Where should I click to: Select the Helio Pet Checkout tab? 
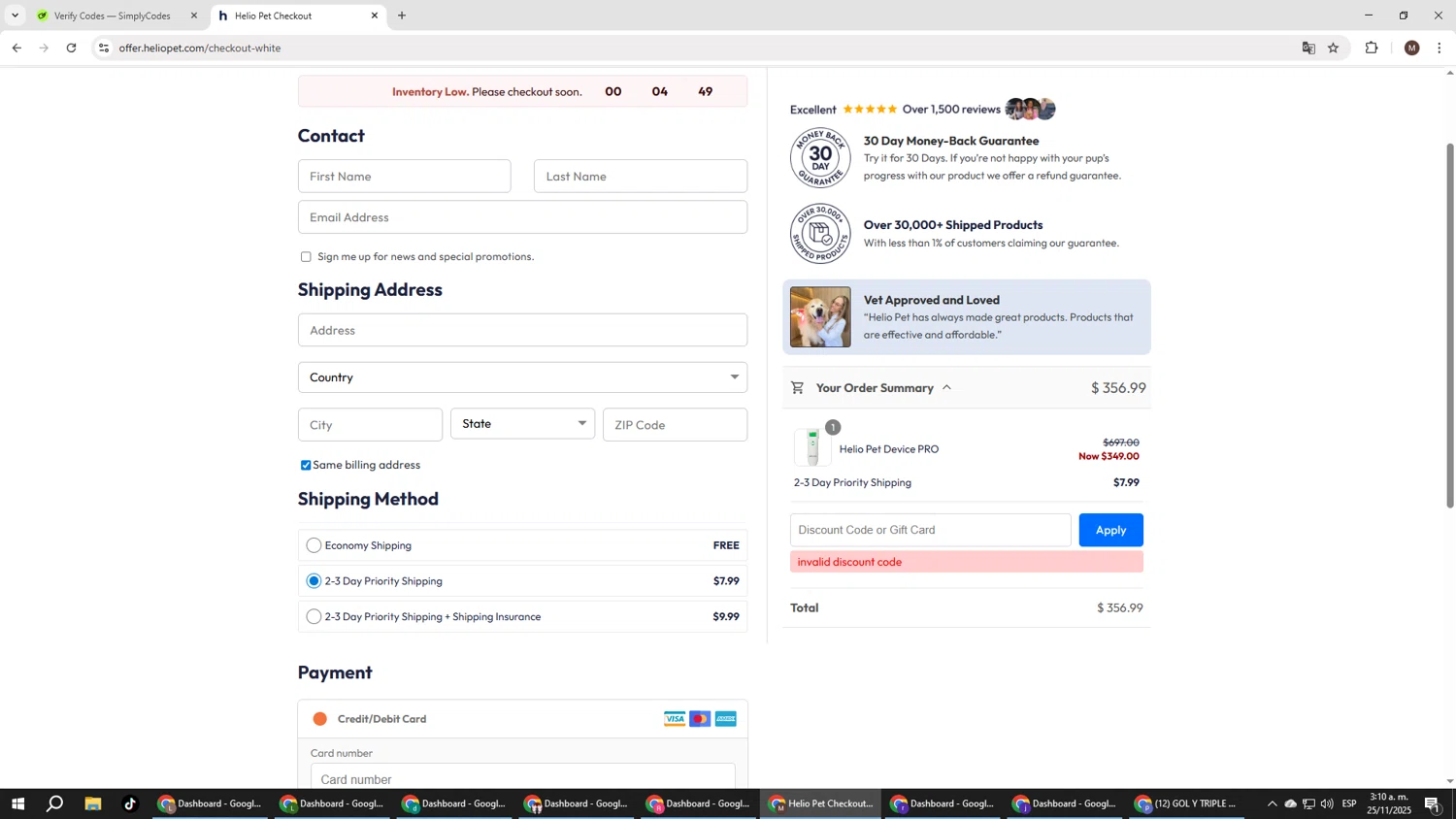297,16
